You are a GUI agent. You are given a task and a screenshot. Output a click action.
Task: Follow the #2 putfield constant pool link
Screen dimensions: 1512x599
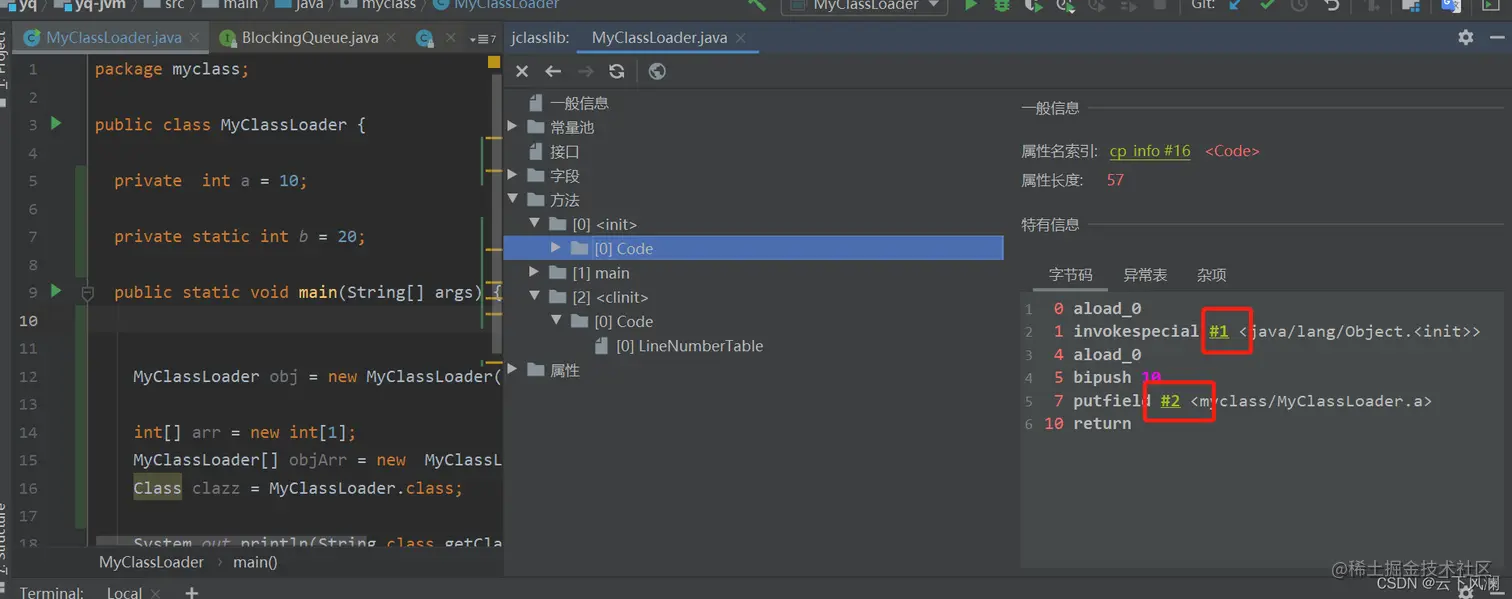tap(1171, 400)
